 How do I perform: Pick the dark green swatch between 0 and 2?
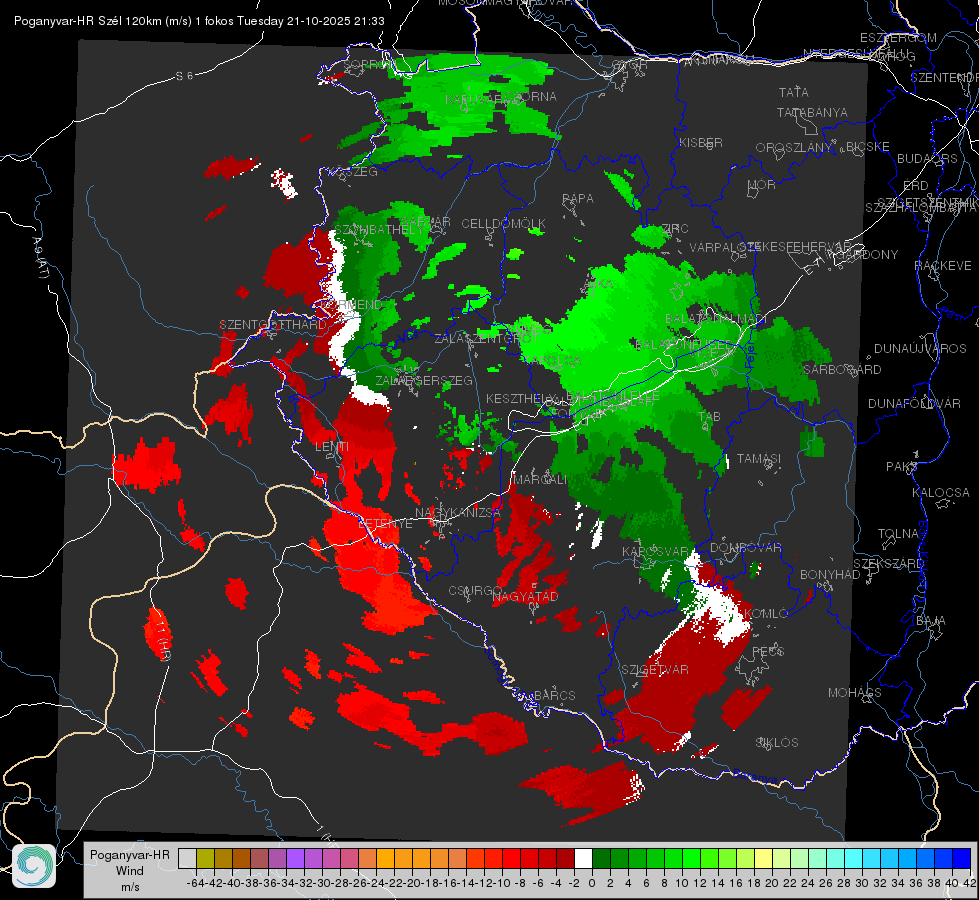601,859
